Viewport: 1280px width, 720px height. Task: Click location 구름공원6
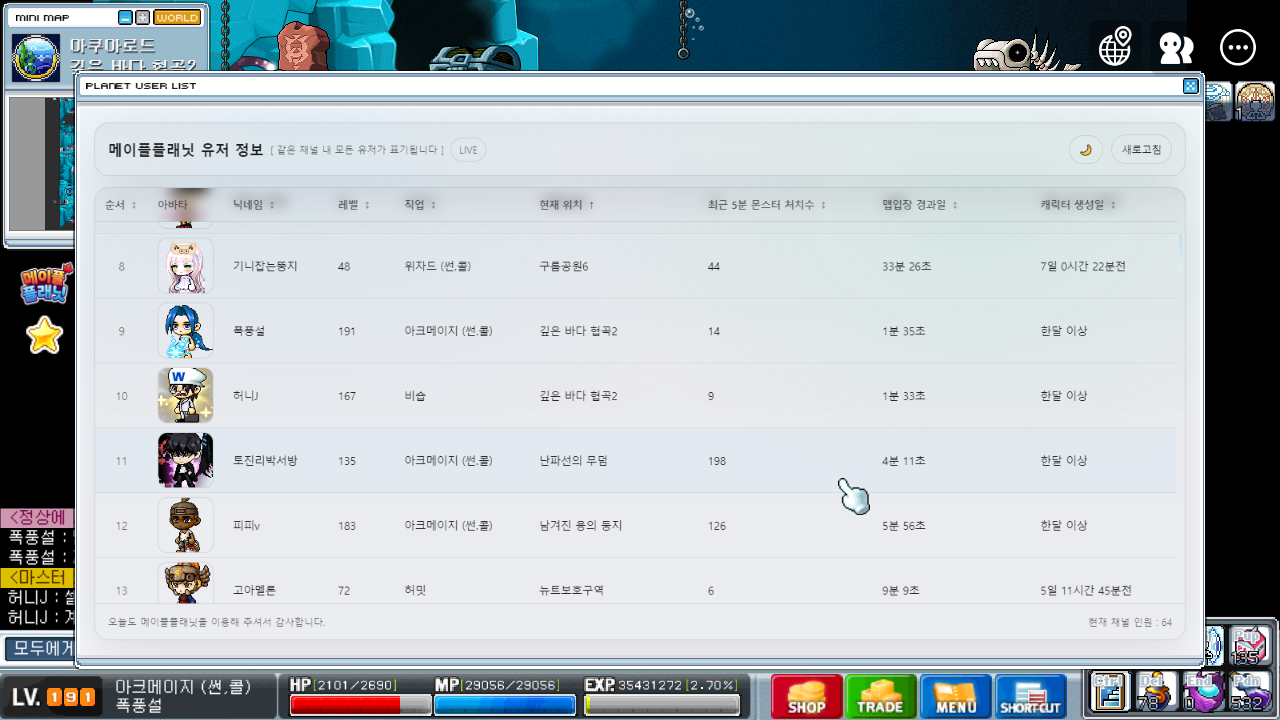[x=564, y=267]
